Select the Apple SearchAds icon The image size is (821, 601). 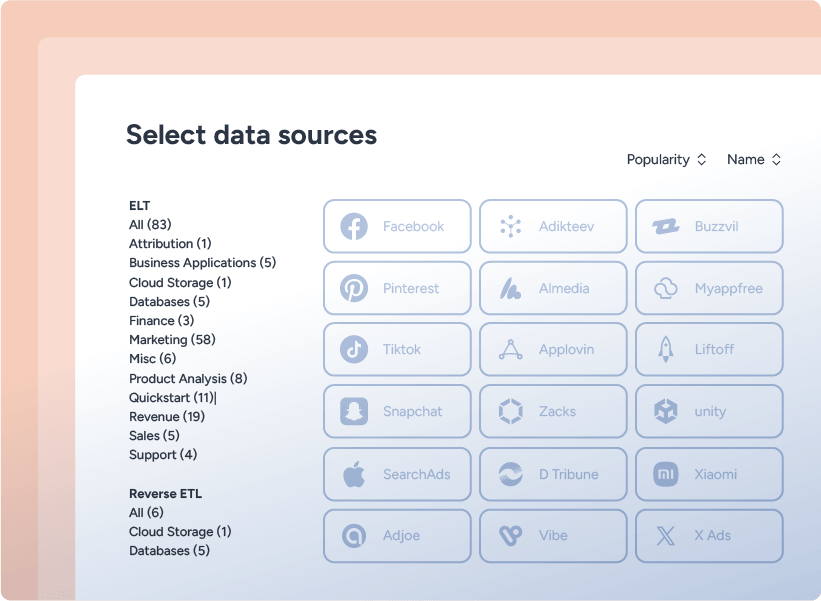[354, 474]
